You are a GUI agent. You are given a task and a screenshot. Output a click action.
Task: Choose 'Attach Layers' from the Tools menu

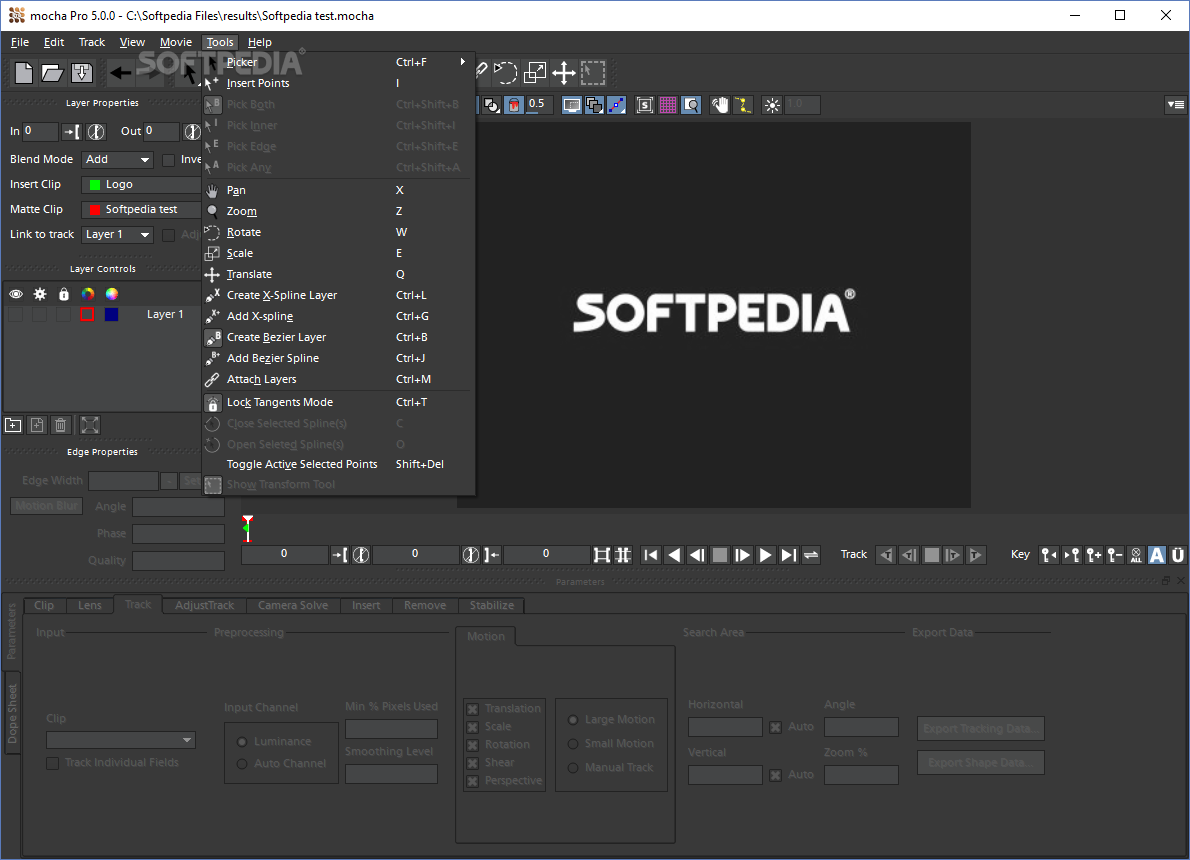coord(338,380)
